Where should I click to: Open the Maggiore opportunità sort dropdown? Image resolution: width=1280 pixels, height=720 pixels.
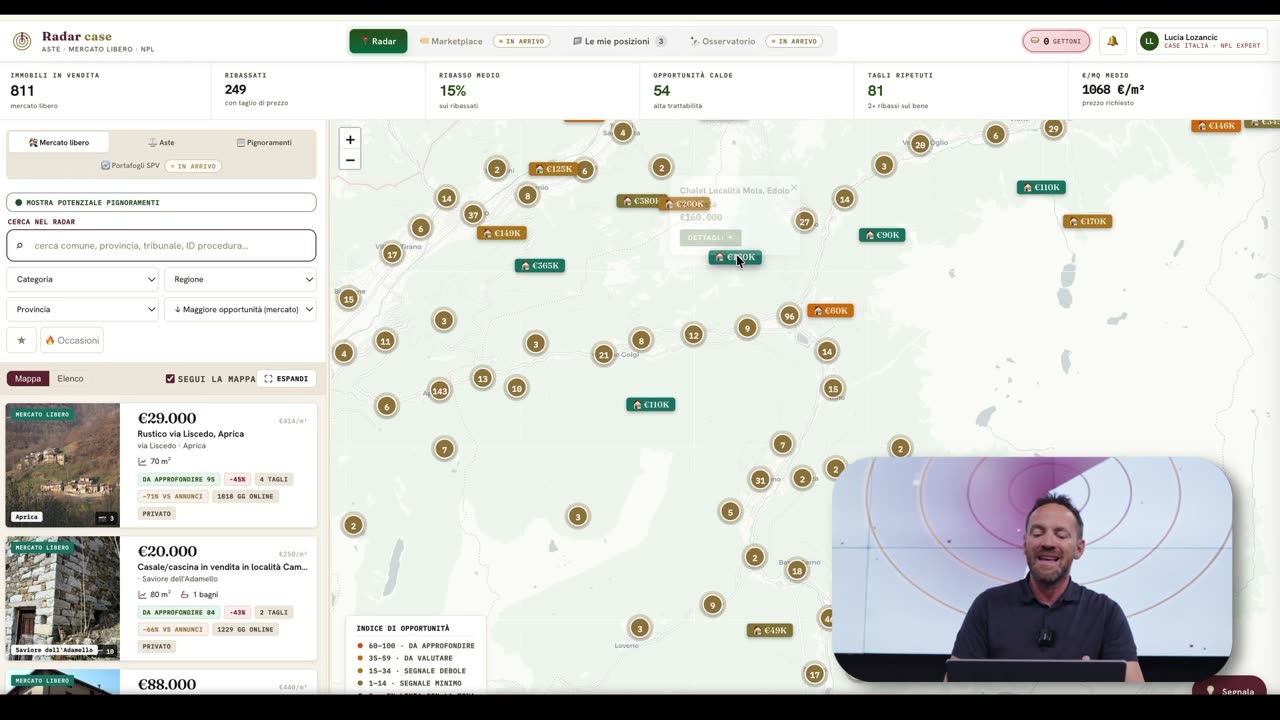(240, 309)
